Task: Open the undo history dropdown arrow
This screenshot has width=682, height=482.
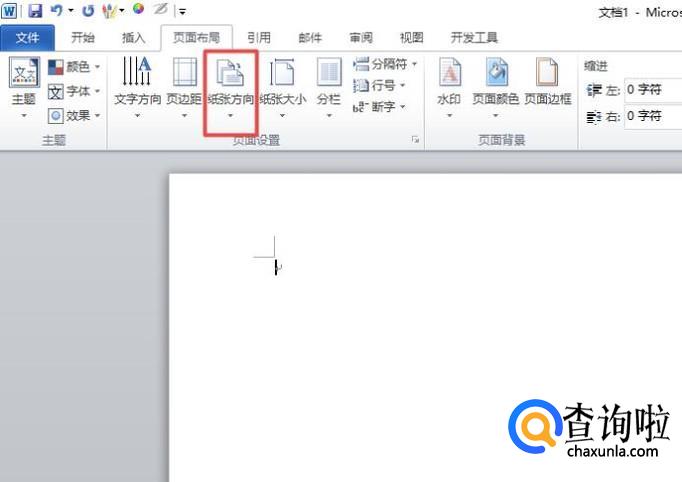Action: tap(71, 10)
